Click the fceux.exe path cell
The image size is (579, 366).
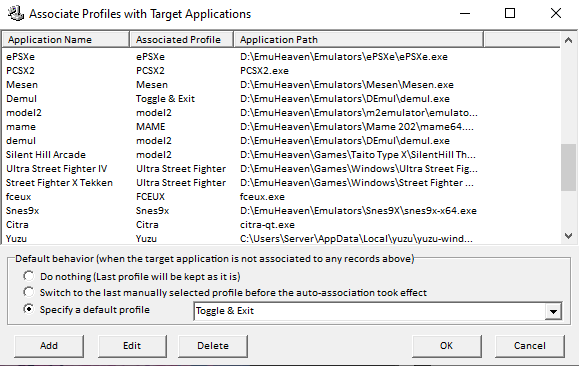(x=262, y=196)
